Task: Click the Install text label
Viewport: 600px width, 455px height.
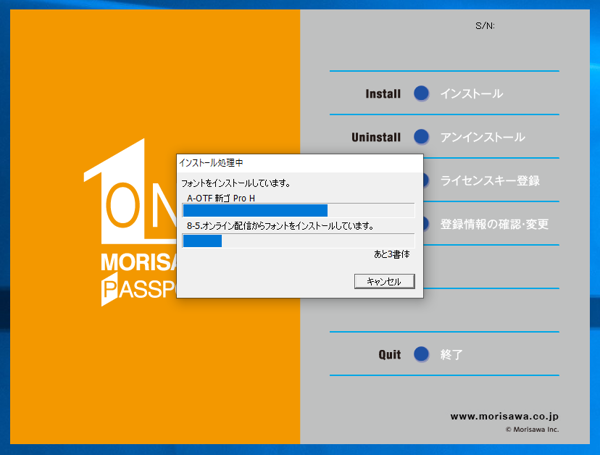Action: pyautogui.click(x=383, y=94)
